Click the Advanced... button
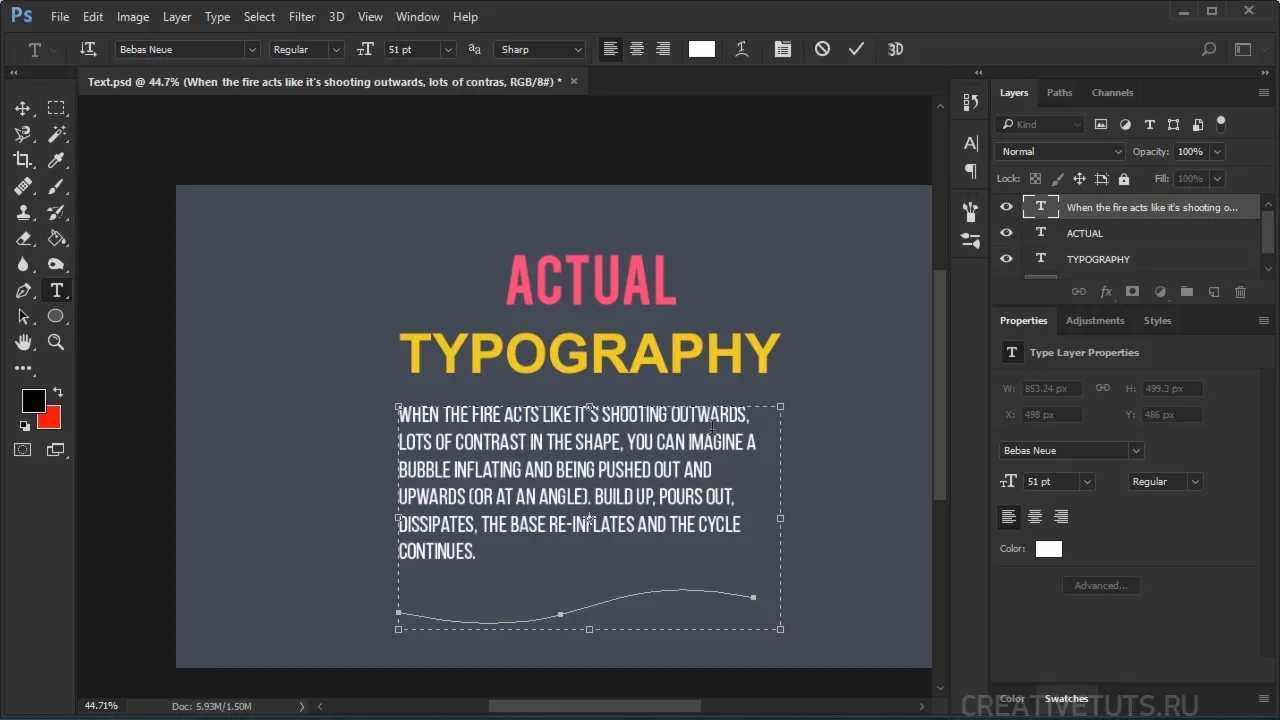Viewport: 1280px width, 720px height. [x=1100, y=586]
